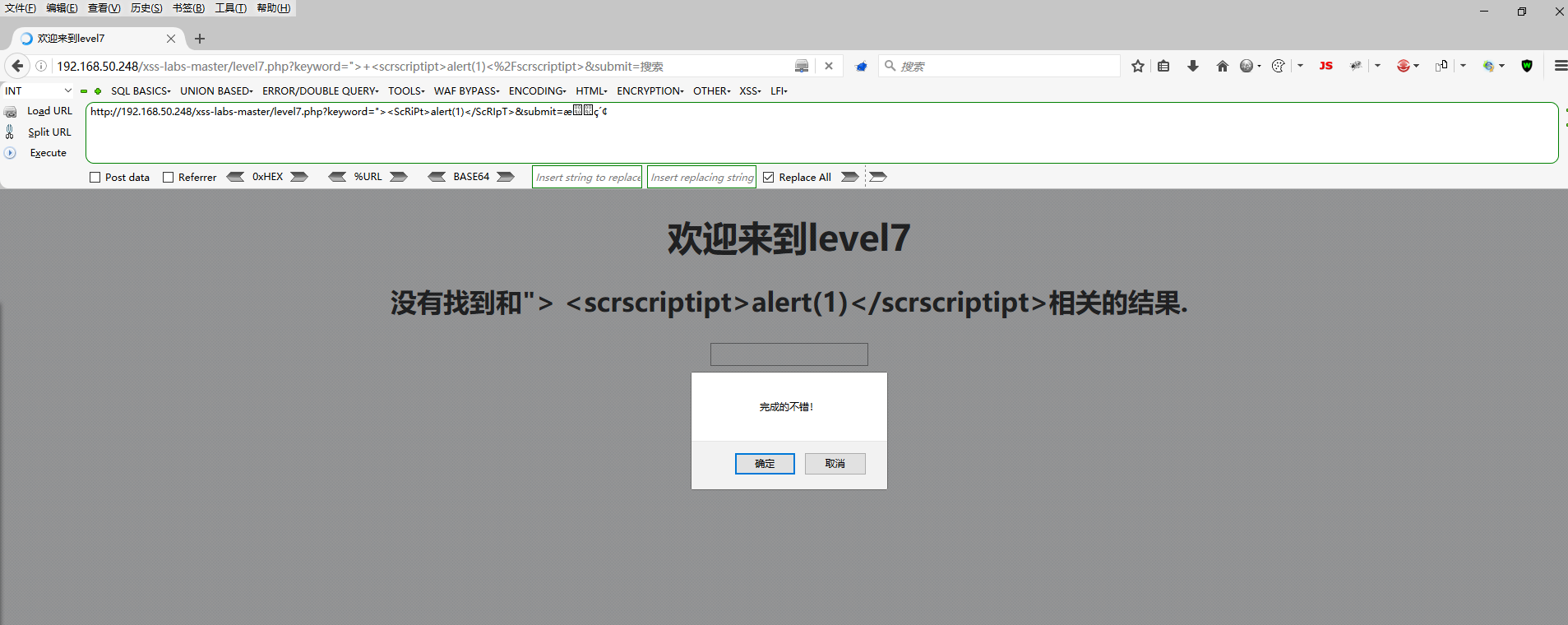1568x625 pixels.
Task: Click the grey globe toolbar icon
Action: (x=1247, y=66)
